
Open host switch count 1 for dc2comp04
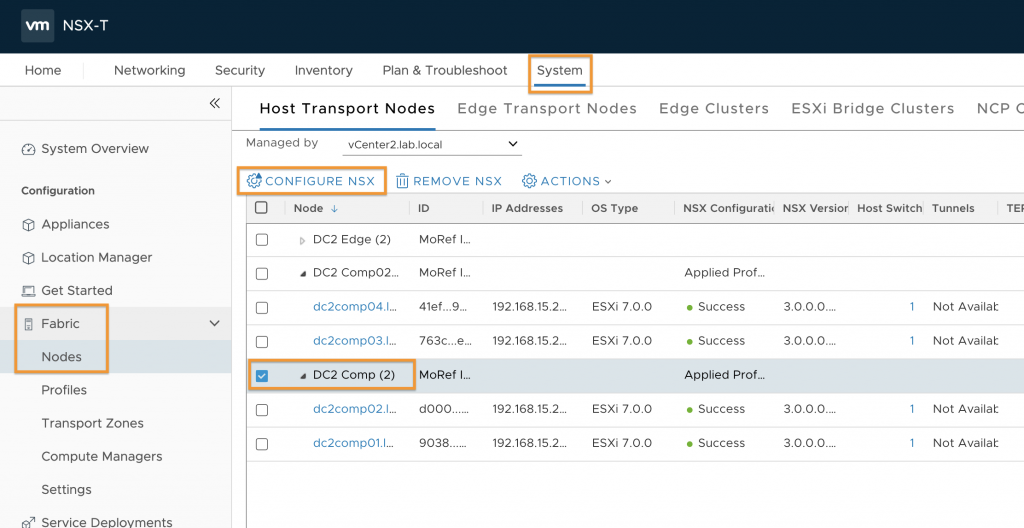[x=912, y=306]
